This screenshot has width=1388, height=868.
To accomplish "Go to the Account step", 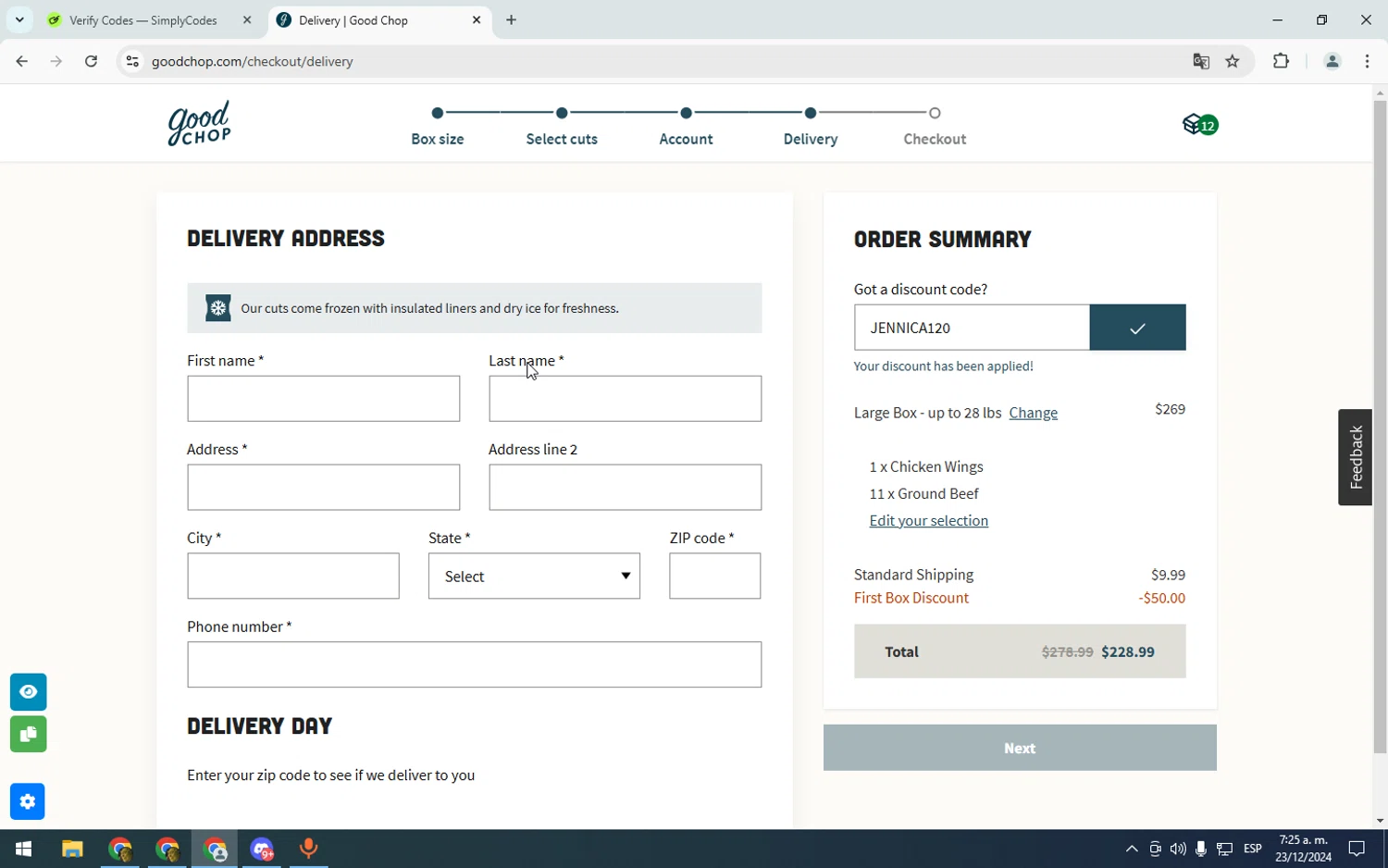I will point(686,139).
